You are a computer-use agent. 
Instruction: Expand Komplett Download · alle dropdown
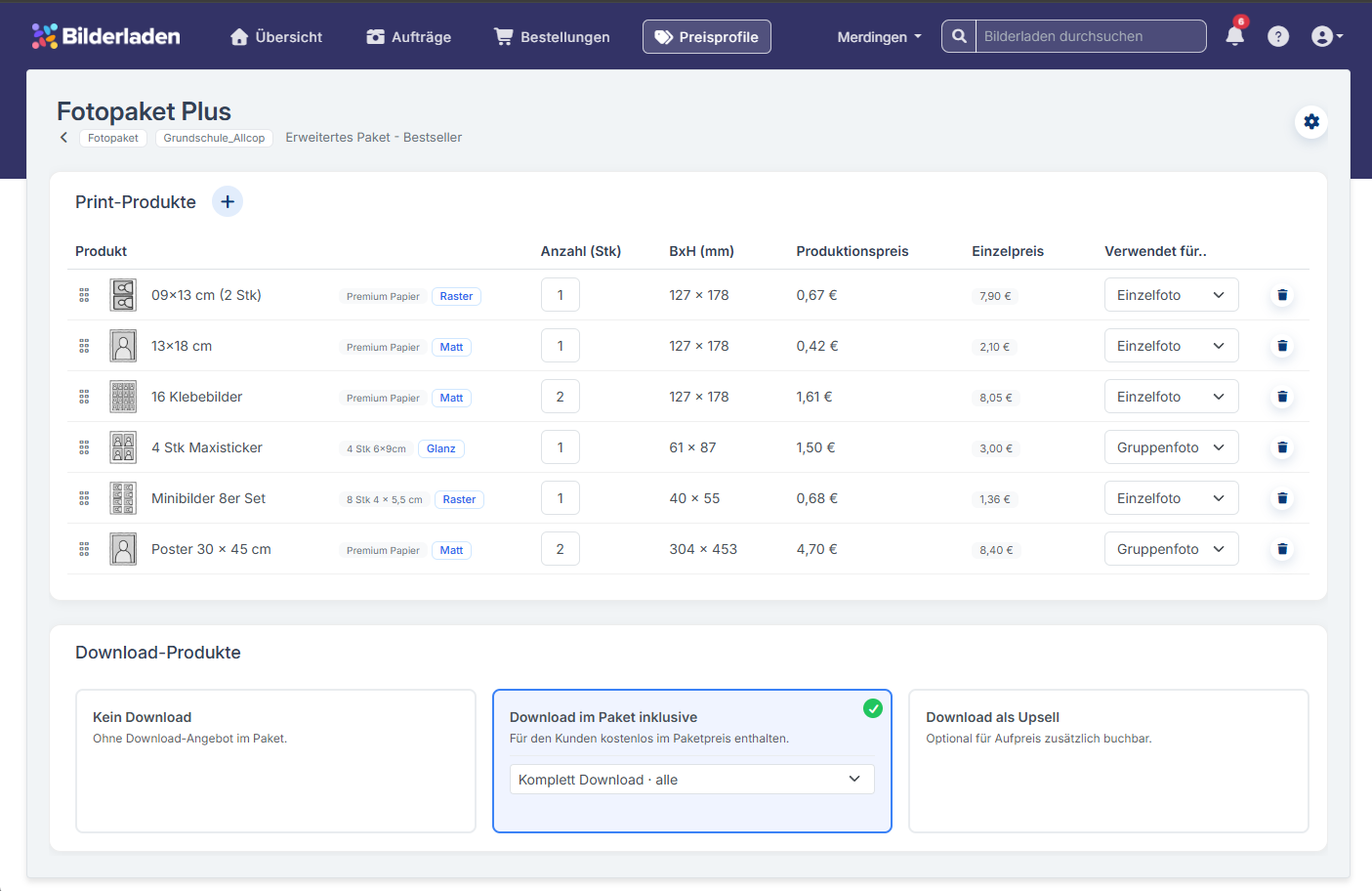(692, 780)
